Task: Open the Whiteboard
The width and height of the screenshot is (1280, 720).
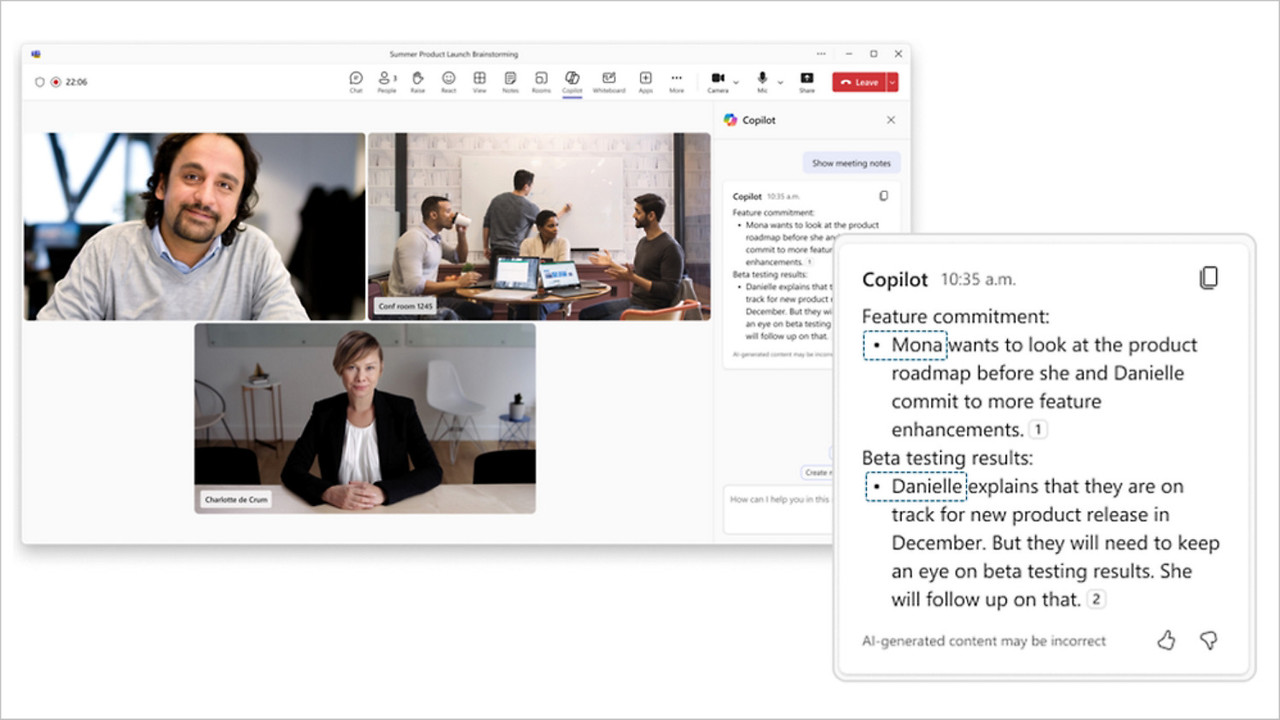Action: [609, 82]
